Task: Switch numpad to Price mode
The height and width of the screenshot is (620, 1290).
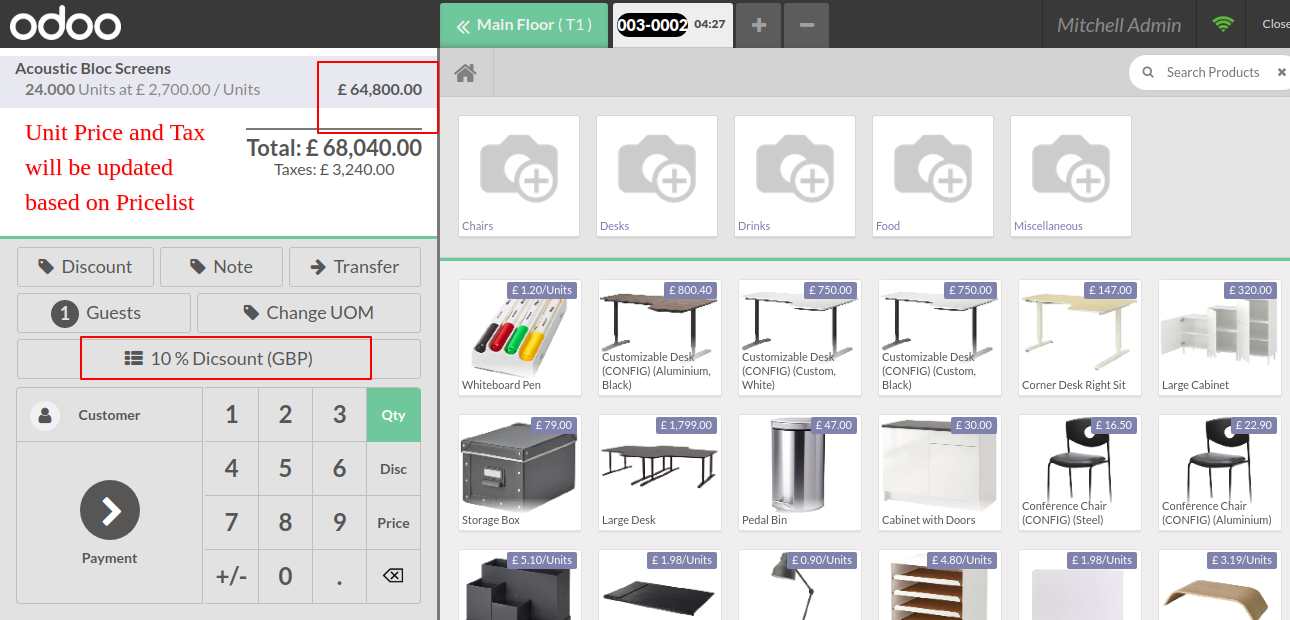Action: coord(393,522)
